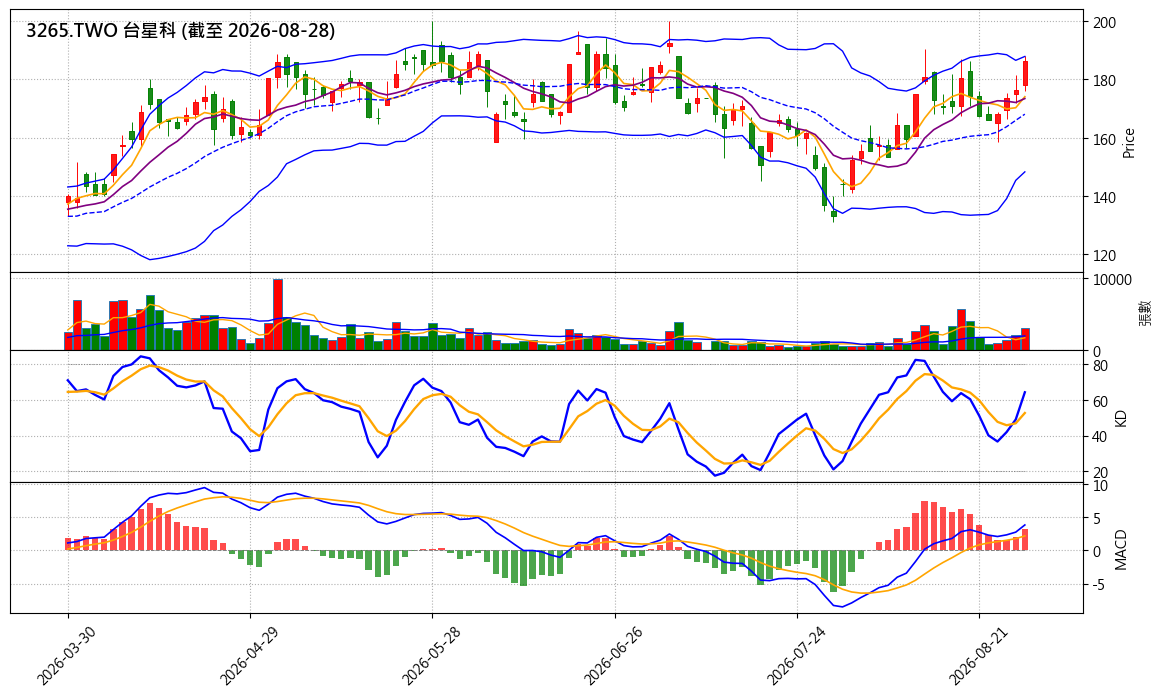This screenshot has width=1163, height=698.
Task: Click the 180 price tick label
Action: (1105, 81)
